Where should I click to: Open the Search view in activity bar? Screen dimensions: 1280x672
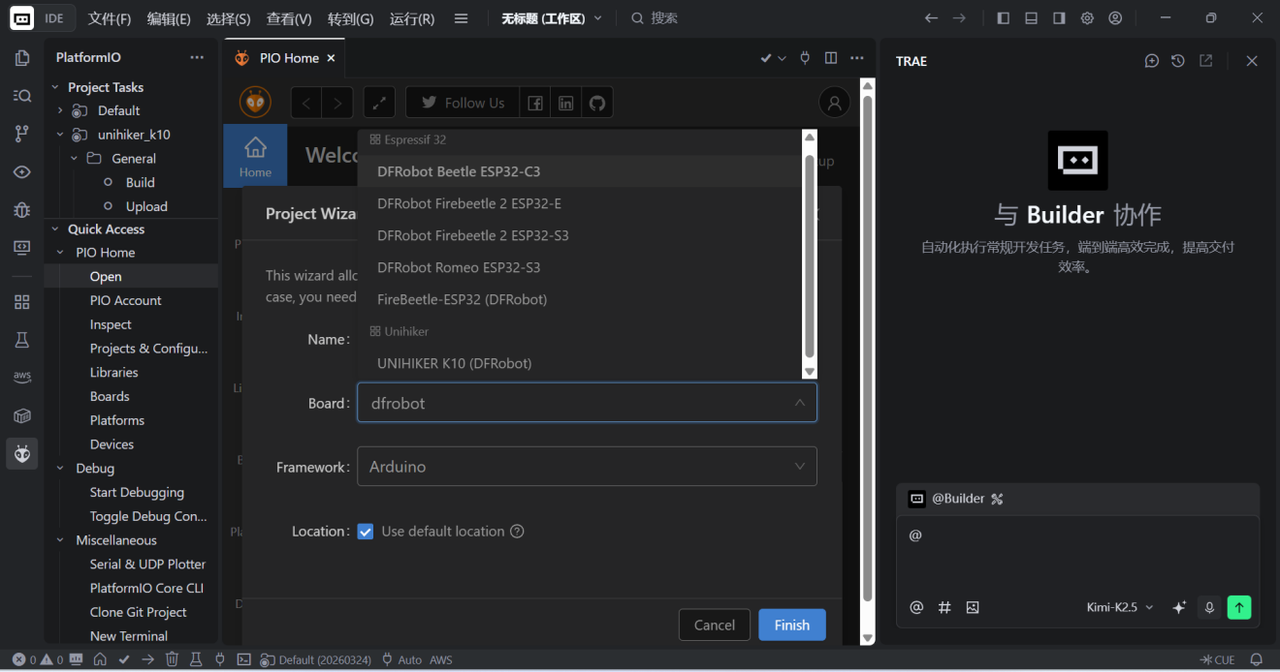(x=22, y=96)
